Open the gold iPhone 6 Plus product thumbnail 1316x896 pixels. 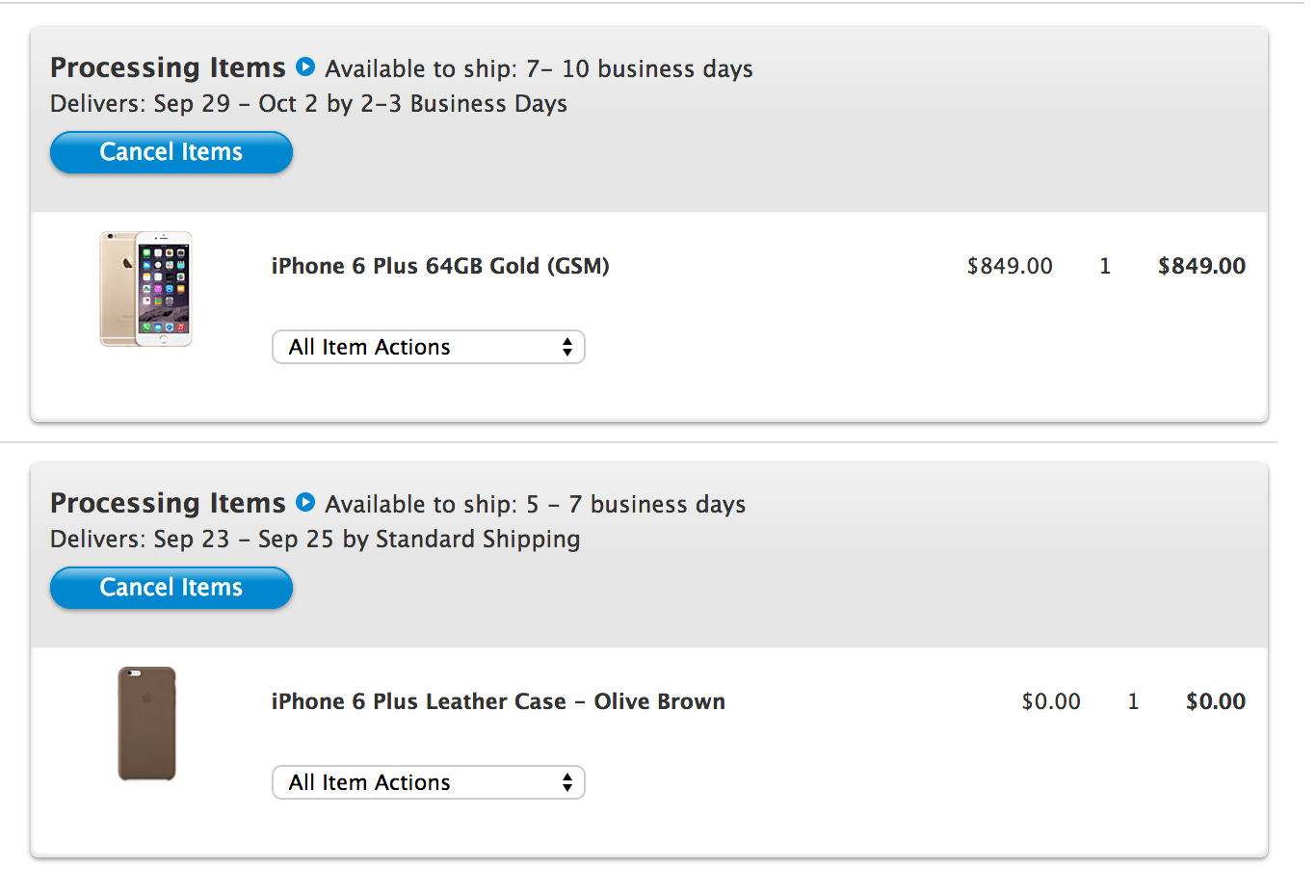pyautogui.click(x=146, y=289)
